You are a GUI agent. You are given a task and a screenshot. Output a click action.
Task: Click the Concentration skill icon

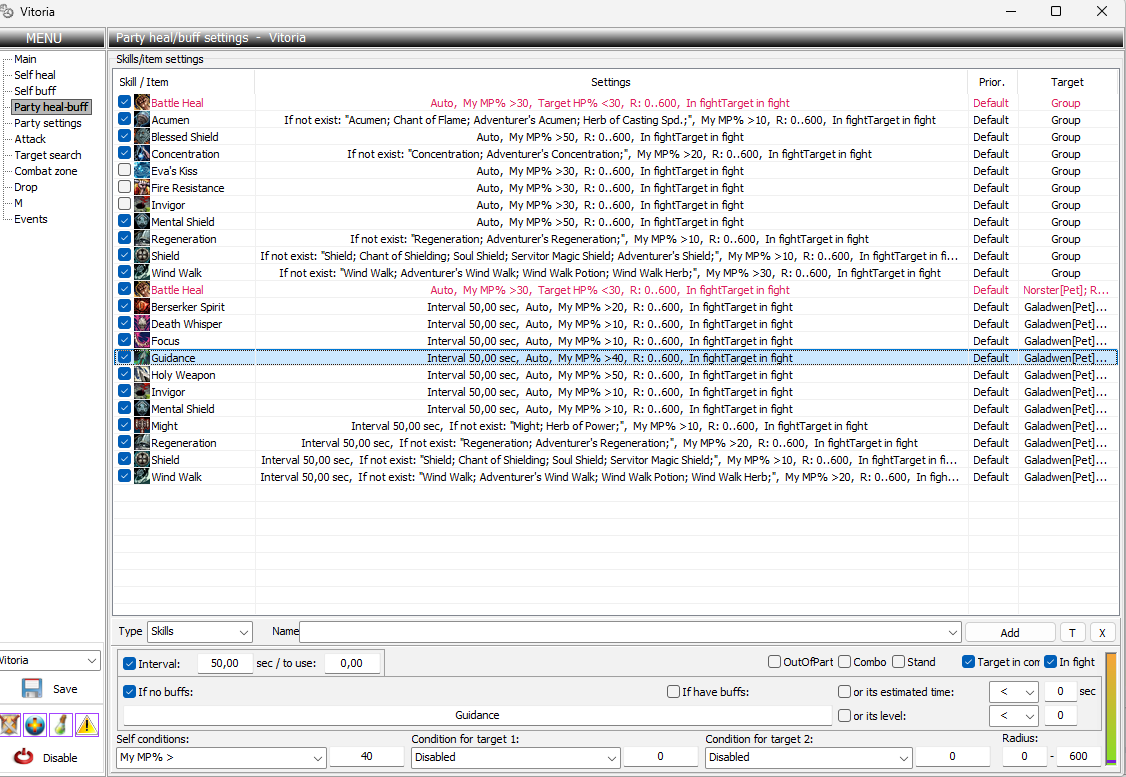pos(141,154)
